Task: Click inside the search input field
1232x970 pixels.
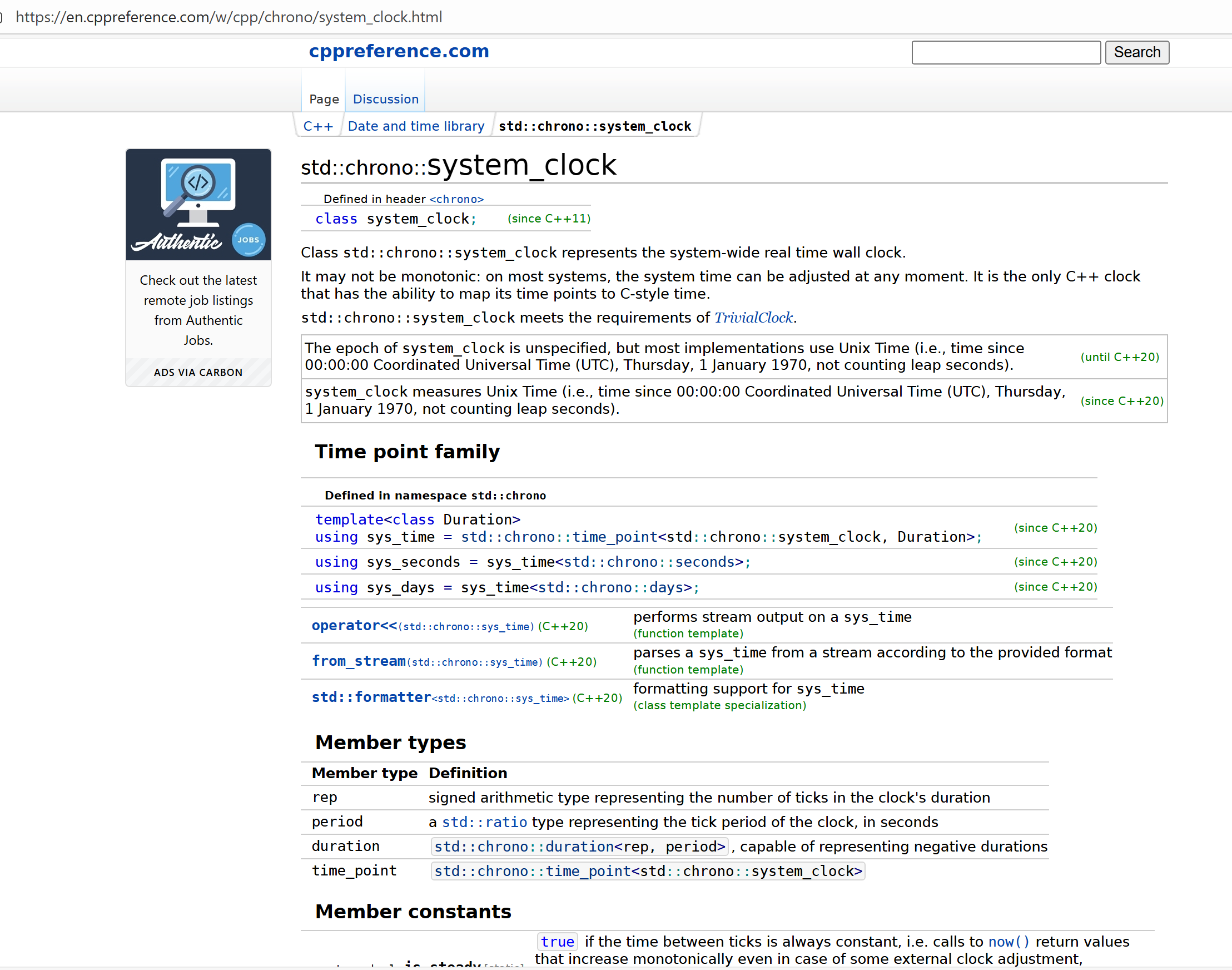Action: point(1006,52)
